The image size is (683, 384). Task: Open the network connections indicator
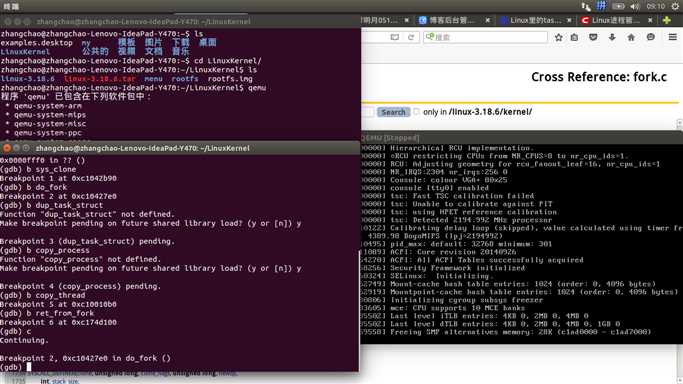click(586, 6)
